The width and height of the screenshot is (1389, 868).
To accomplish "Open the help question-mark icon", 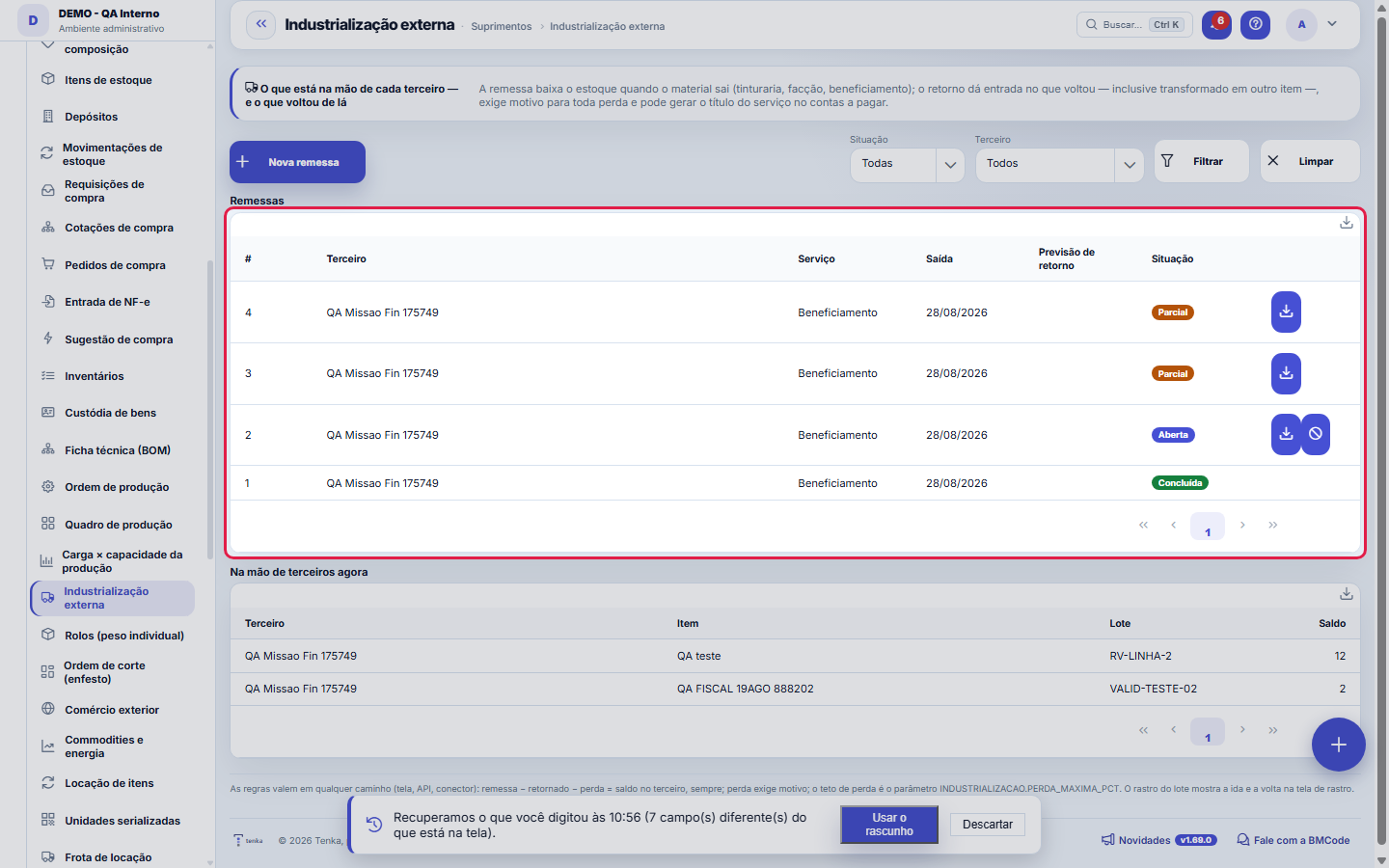I will point(1255,25).
